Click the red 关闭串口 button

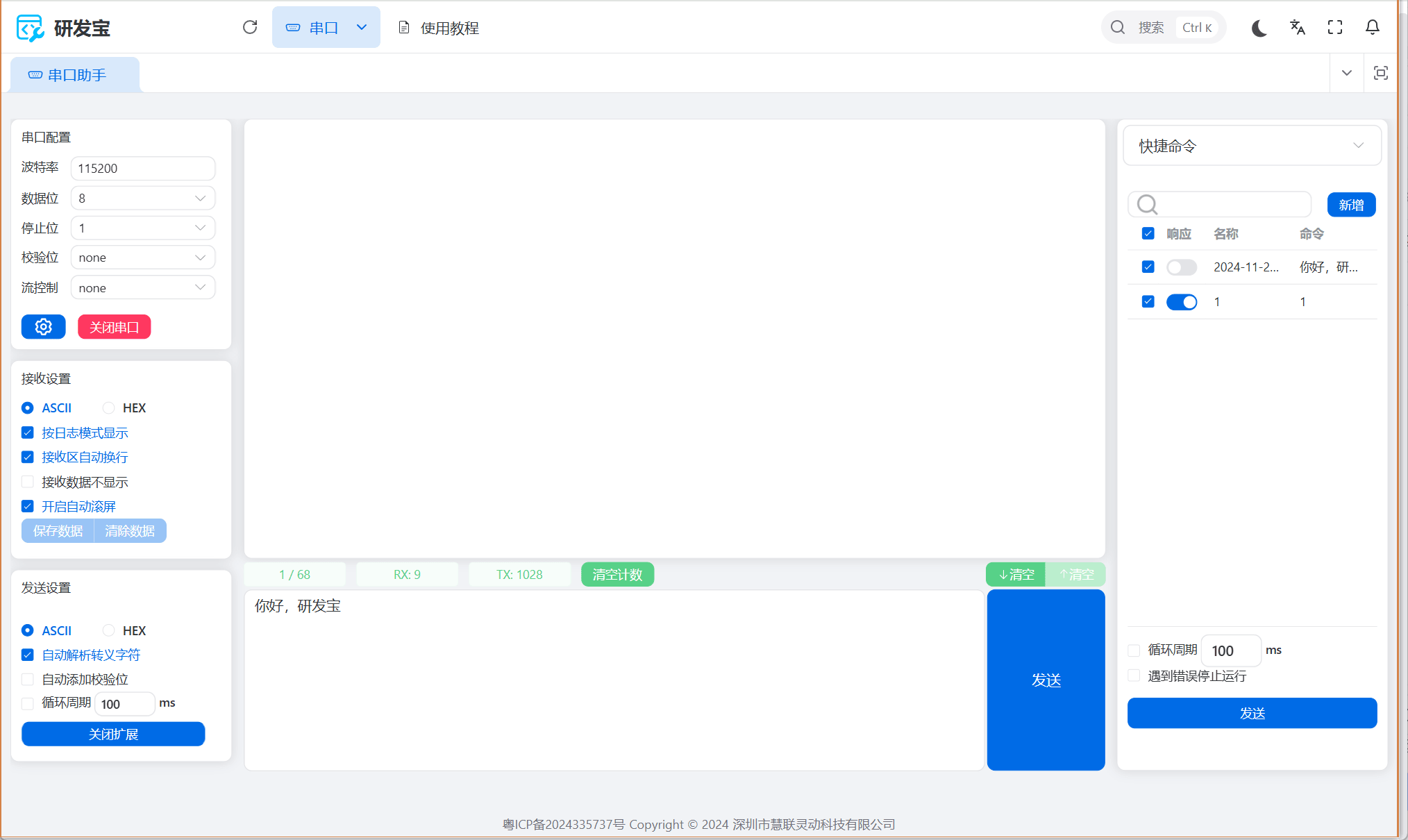(114, 327)
